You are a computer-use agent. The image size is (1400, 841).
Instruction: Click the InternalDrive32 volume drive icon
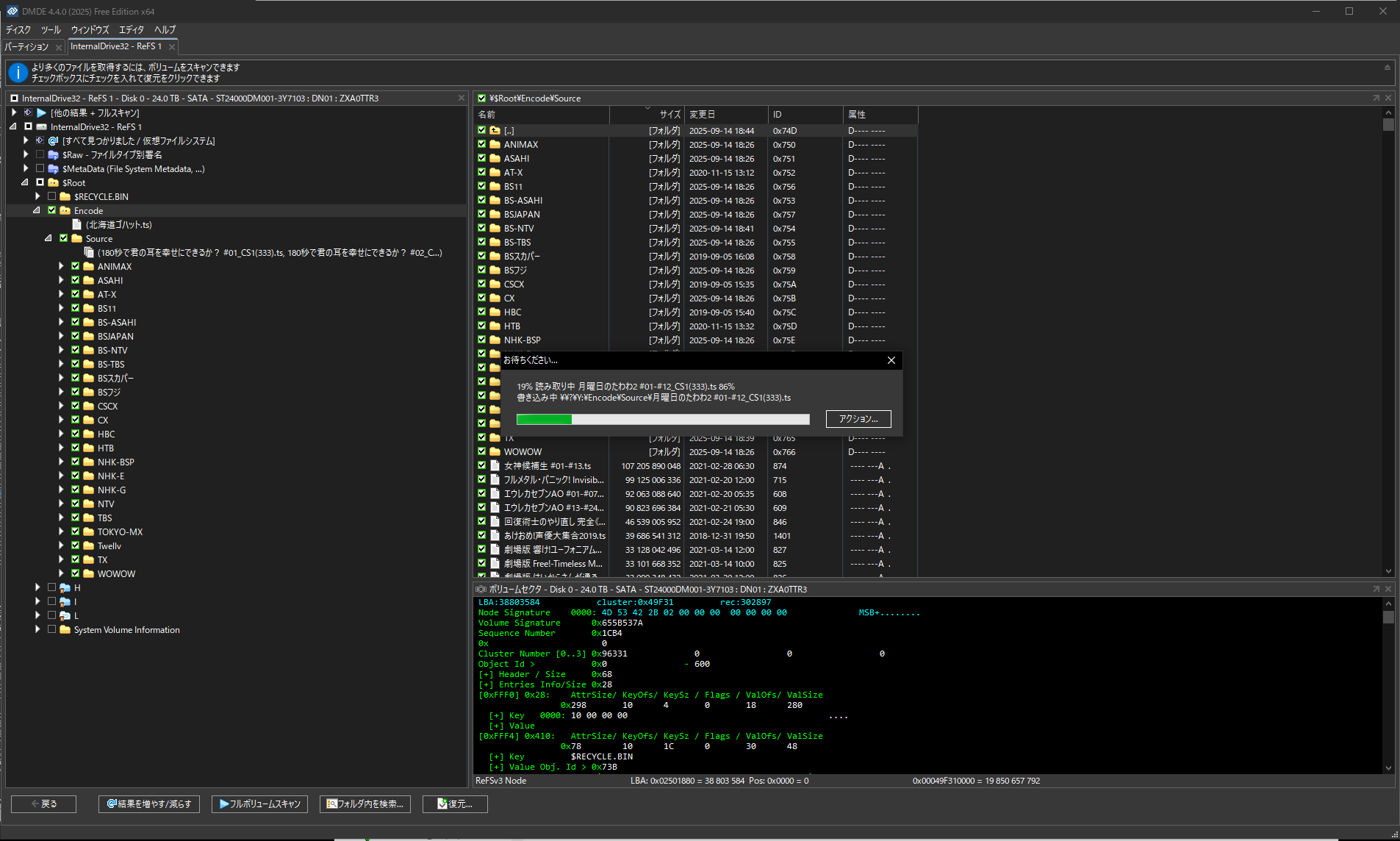click(41, 127)
